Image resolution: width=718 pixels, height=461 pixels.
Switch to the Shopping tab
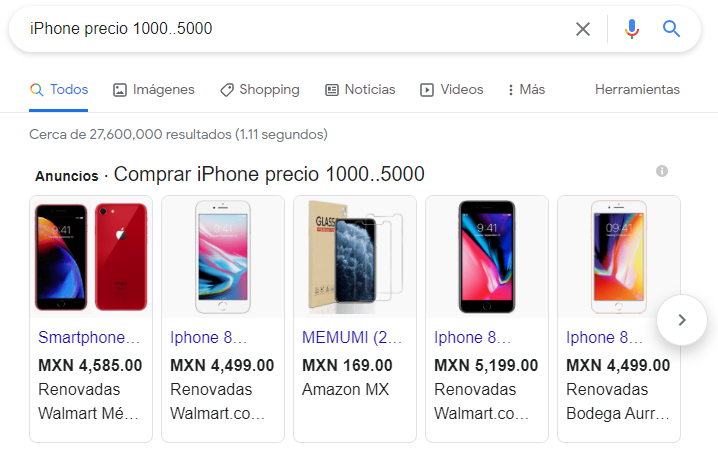pyautogui.click(x=260, y=89)
